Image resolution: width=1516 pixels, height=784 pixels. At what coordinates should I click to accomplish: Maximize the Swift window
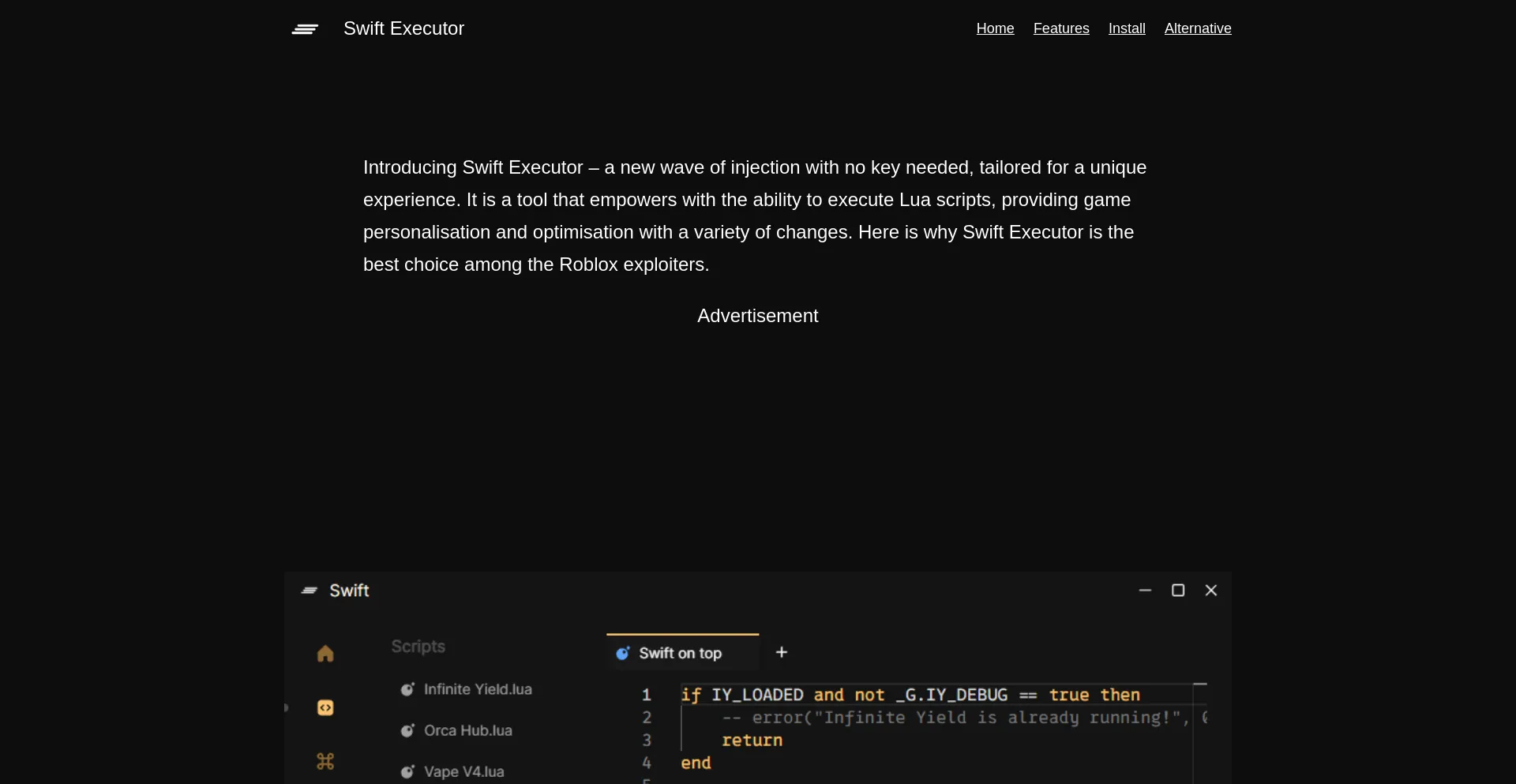point(1178,591)
